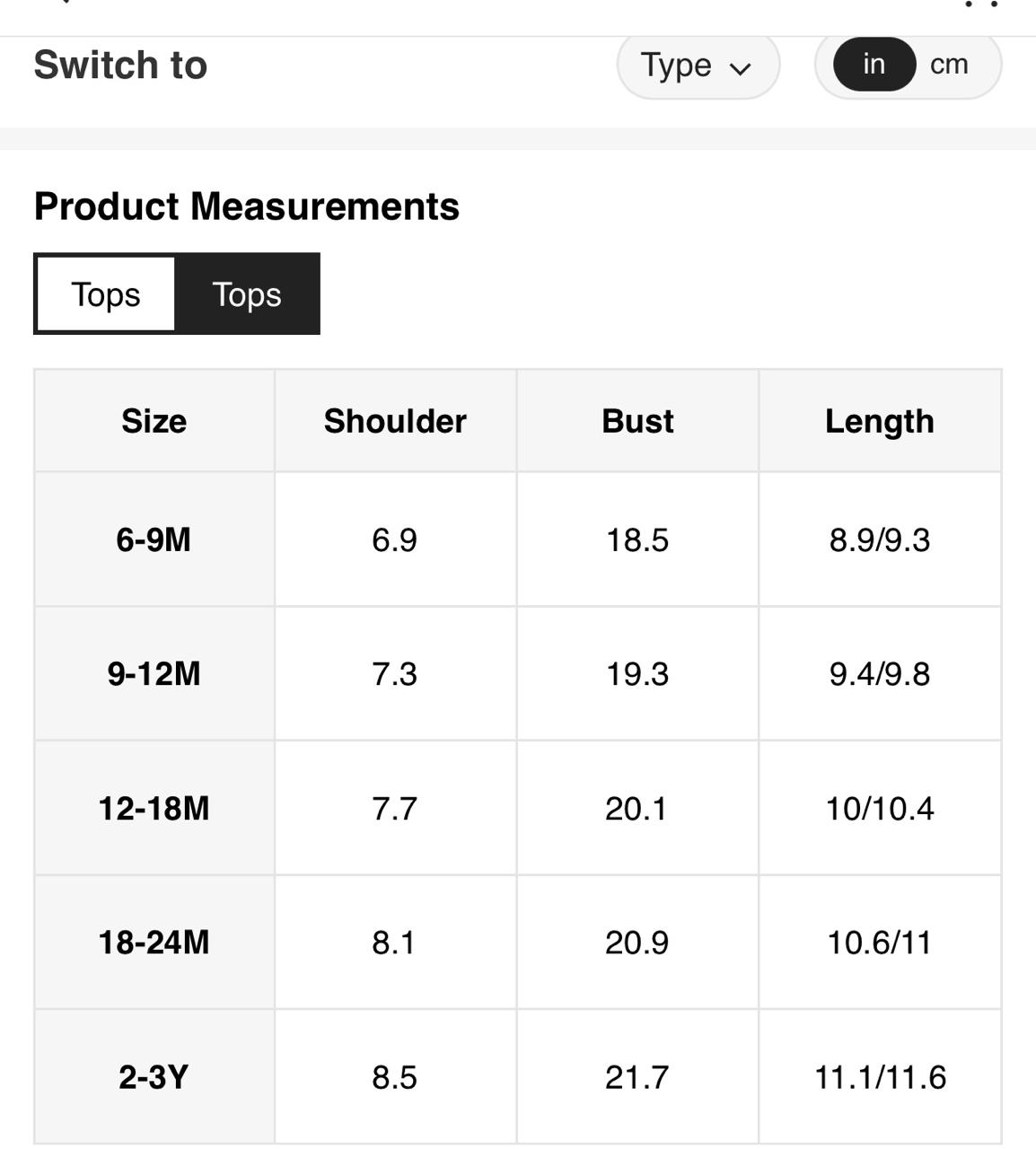
Task: Select the 12-18M size row label
Action: click(154, 809)
